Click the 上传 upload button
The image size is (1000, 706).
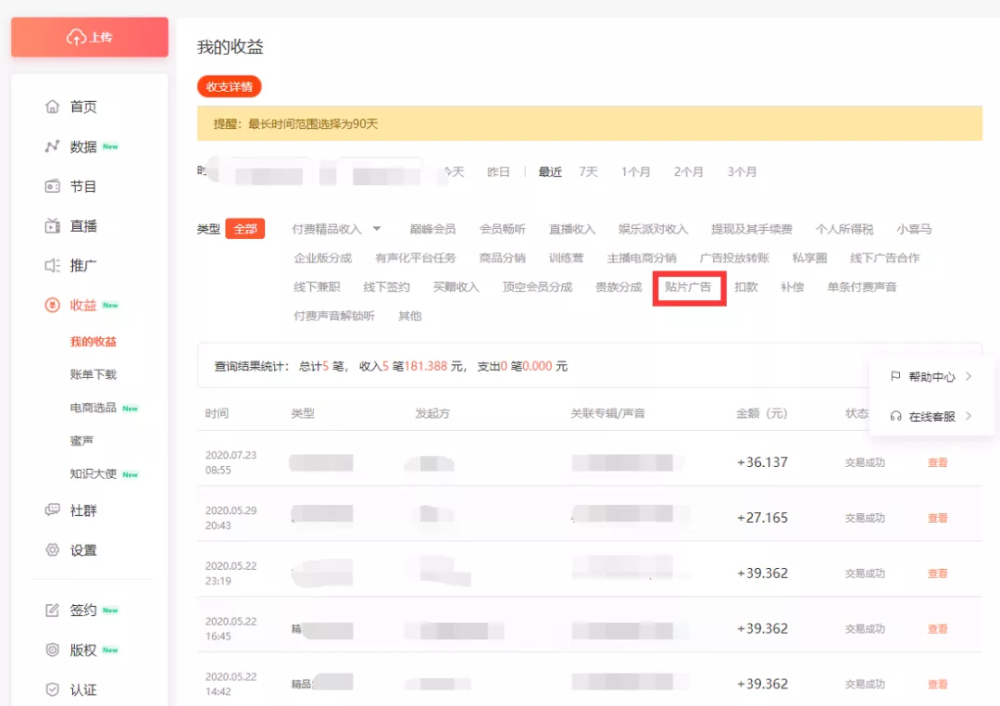tap(90, 38)
